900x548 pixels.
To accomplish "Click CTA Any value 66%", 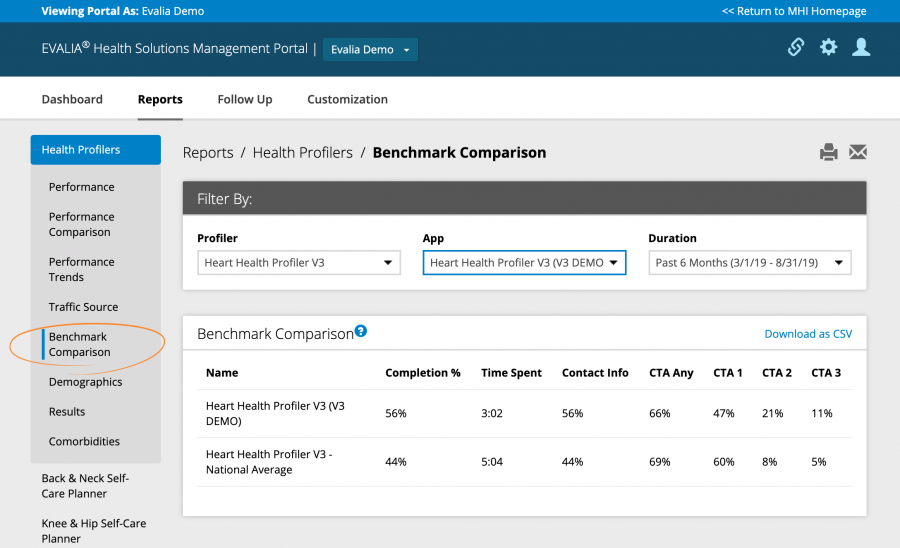I will pyautogui.click(x=660, y=413).
